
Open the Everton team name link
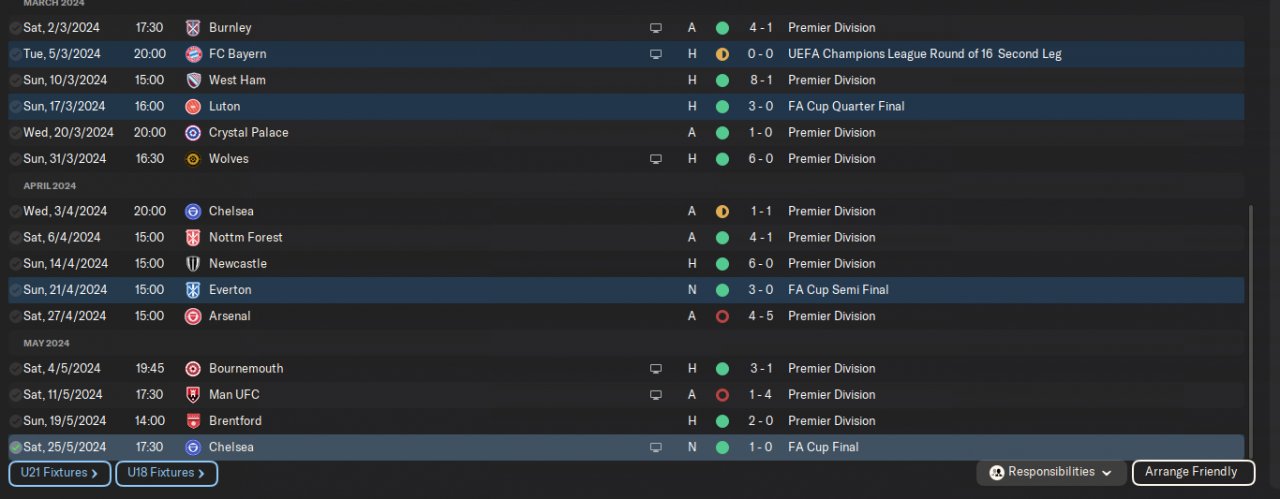(x=230, y=290)
